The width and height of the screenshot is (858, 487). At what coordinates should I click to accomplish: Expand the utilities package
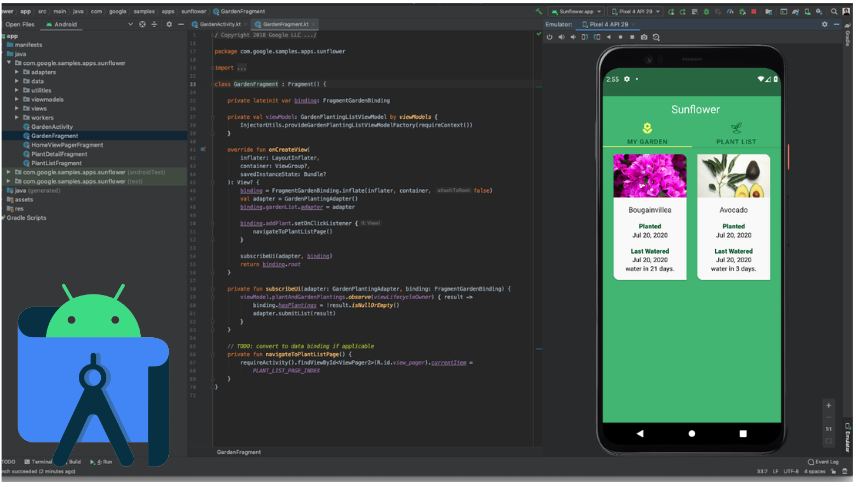[x=17, y=90]
